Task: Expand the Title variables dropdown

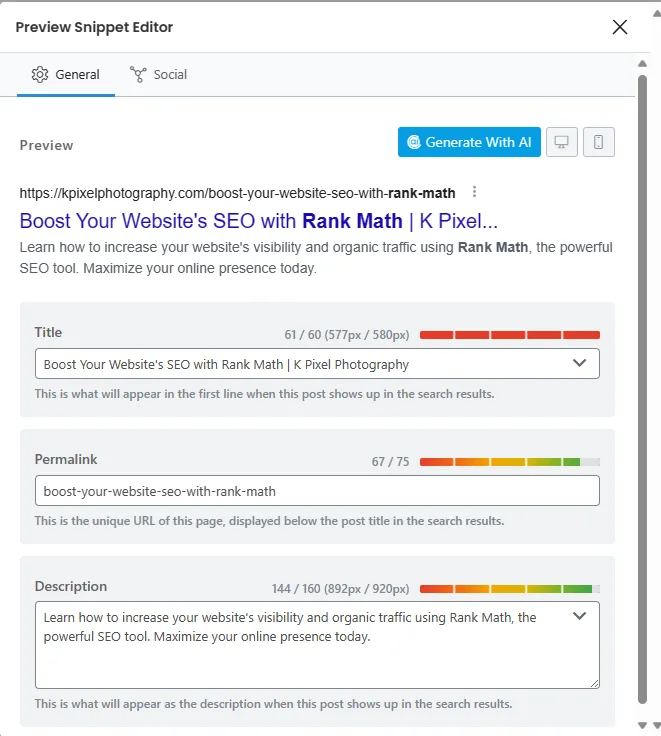Action: (x=579, y=363)
